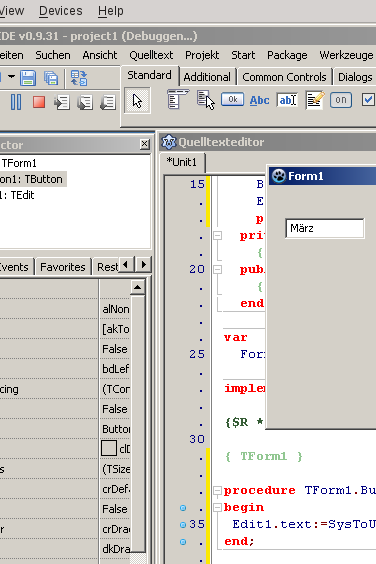Pick the TMainMenu component icon

(177, 99)
